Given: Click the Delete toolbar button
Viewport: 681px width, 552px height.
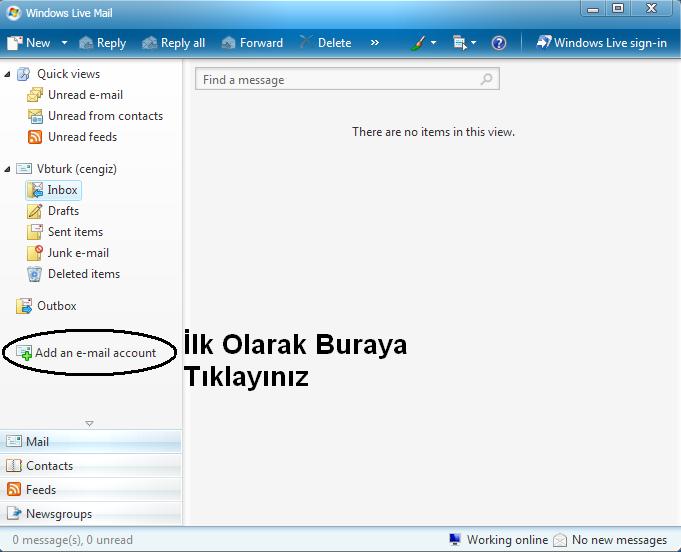Looking at the screenshot, I should (325, 43).
